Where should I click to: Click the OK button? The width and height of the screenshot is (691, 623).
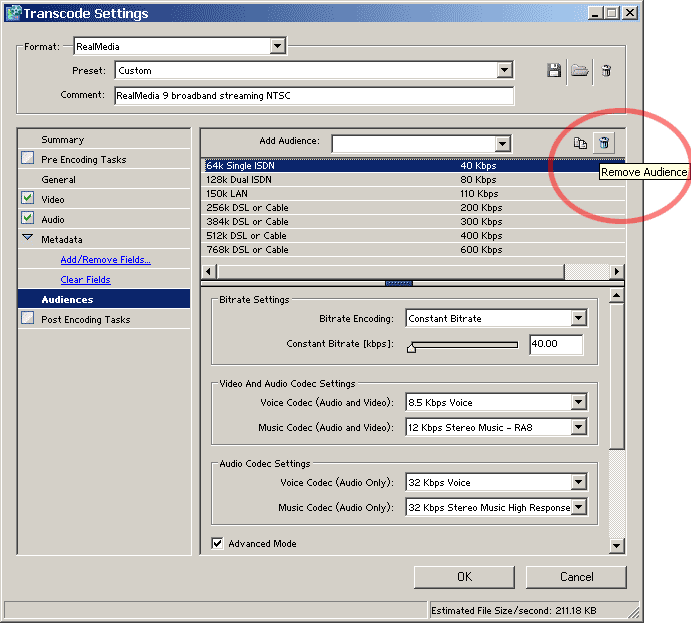(x=464, y=577)
